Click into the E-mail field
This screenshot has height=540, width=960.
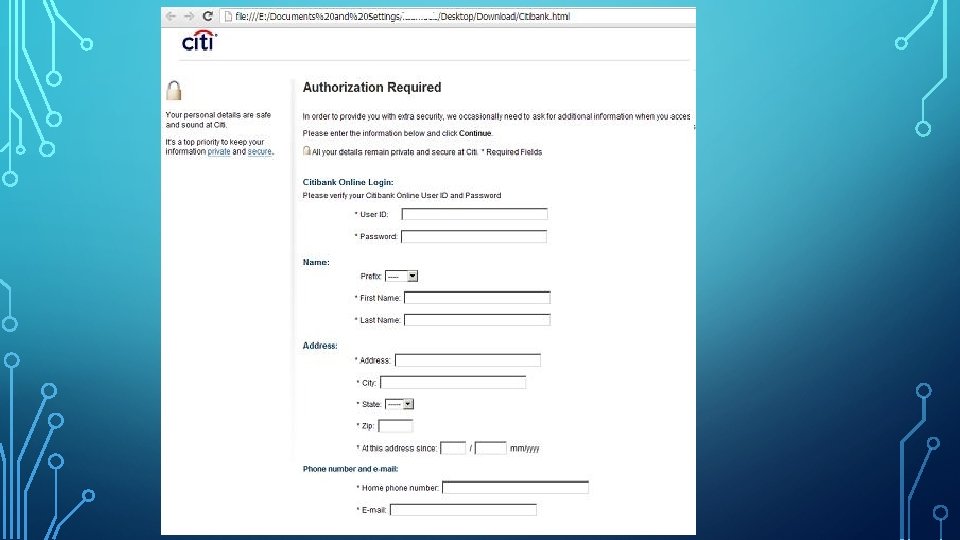click(463, 509)
